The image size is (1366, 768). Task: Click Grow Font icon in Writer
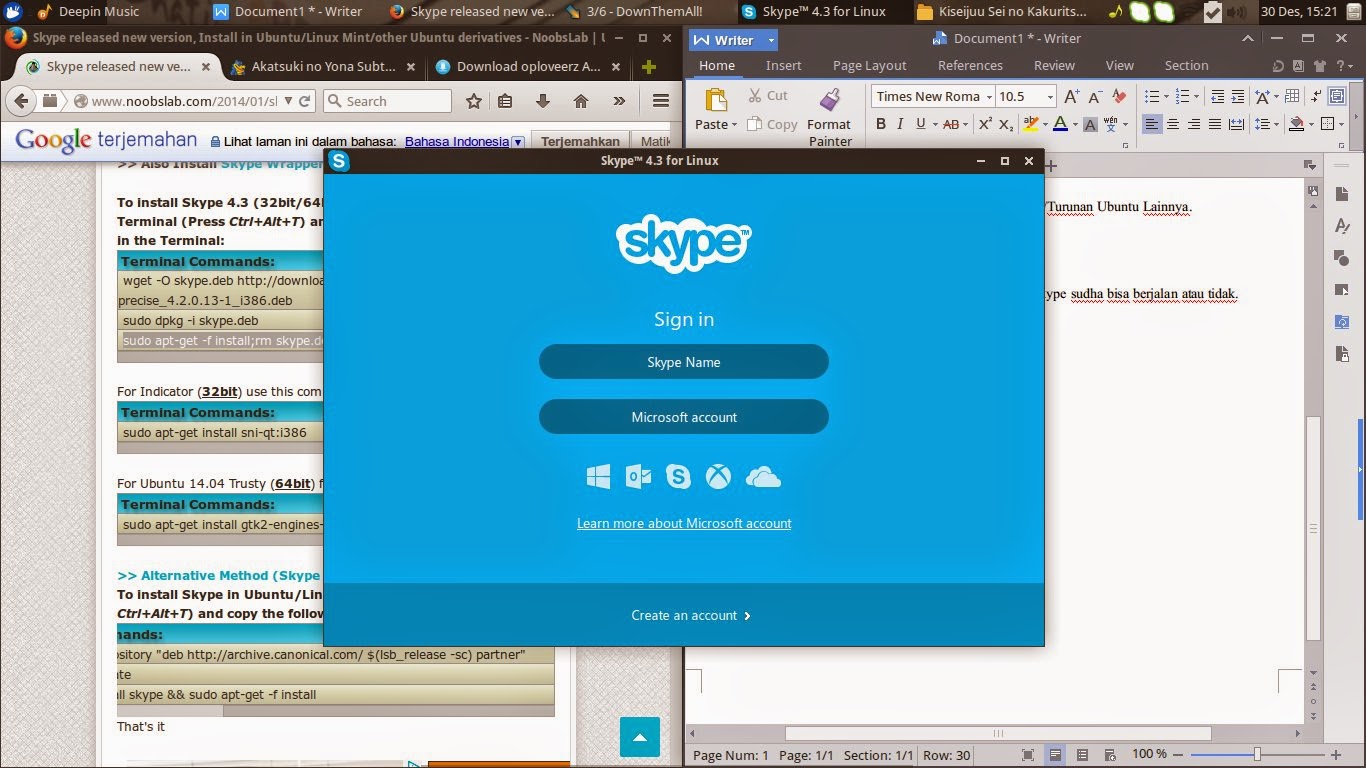click(x=1072, y=97)
